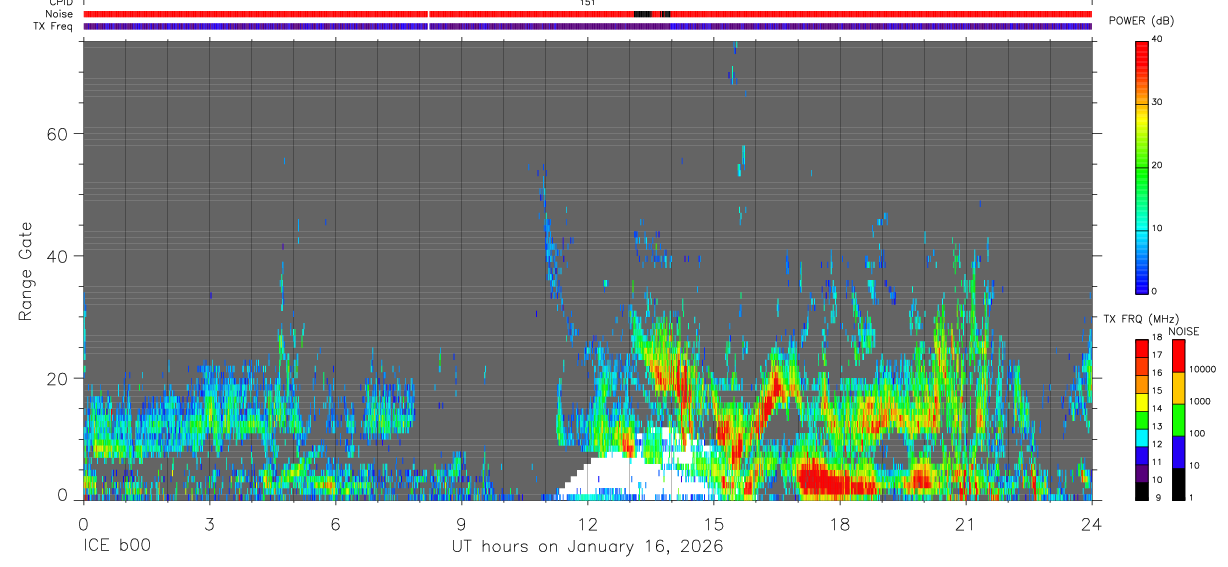Click the 21 tick on the UT hours axis

[966, 523]
